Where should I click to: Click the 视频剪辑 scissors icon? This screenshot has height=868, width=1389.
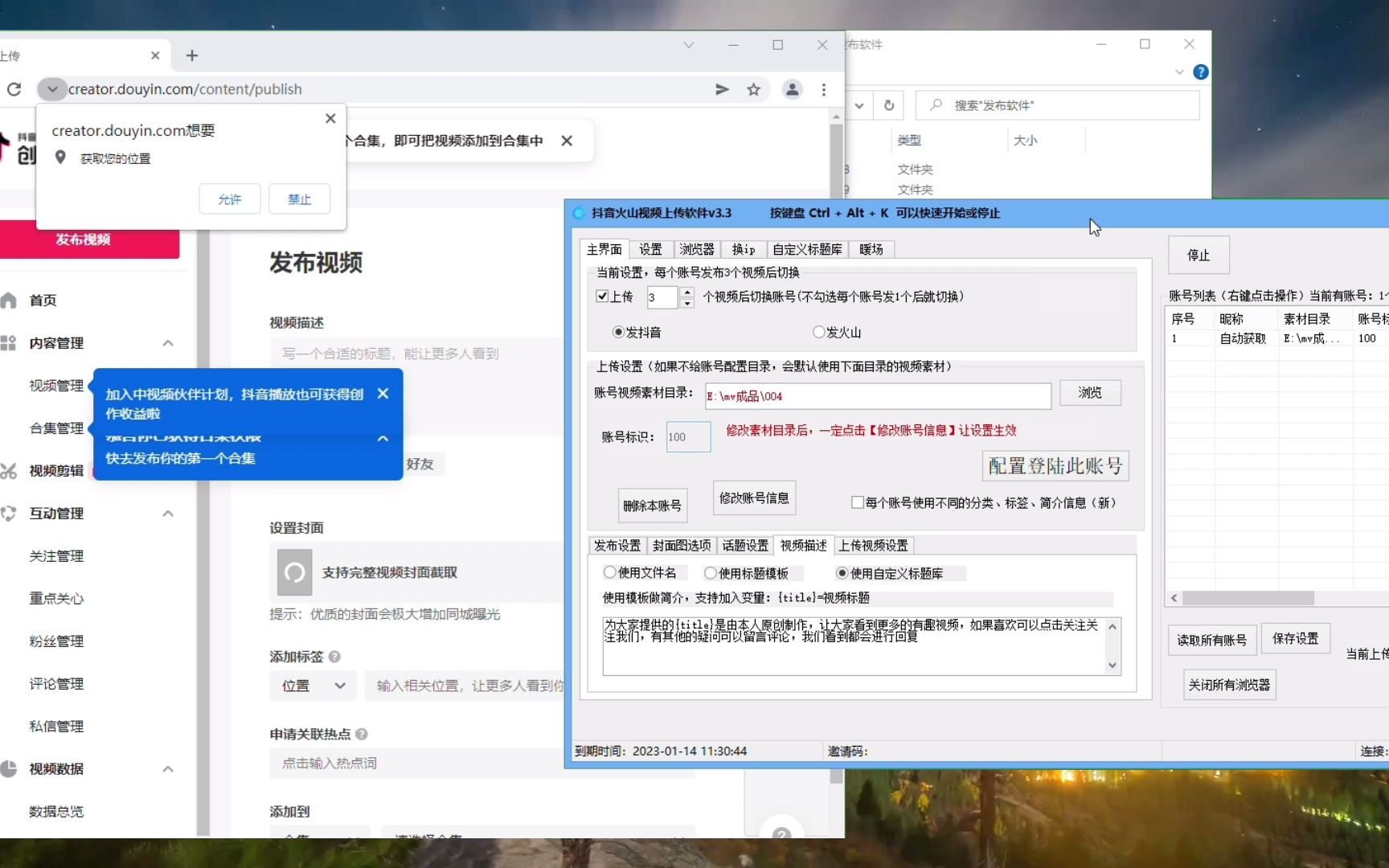point(8,470)
